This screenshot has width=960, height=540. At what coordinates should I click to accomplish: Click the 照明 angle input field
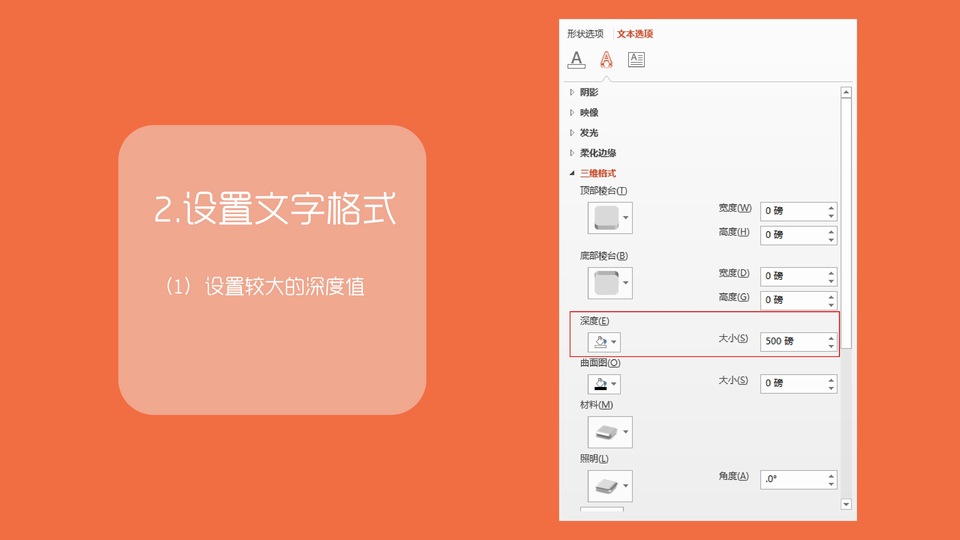point(792,480)
